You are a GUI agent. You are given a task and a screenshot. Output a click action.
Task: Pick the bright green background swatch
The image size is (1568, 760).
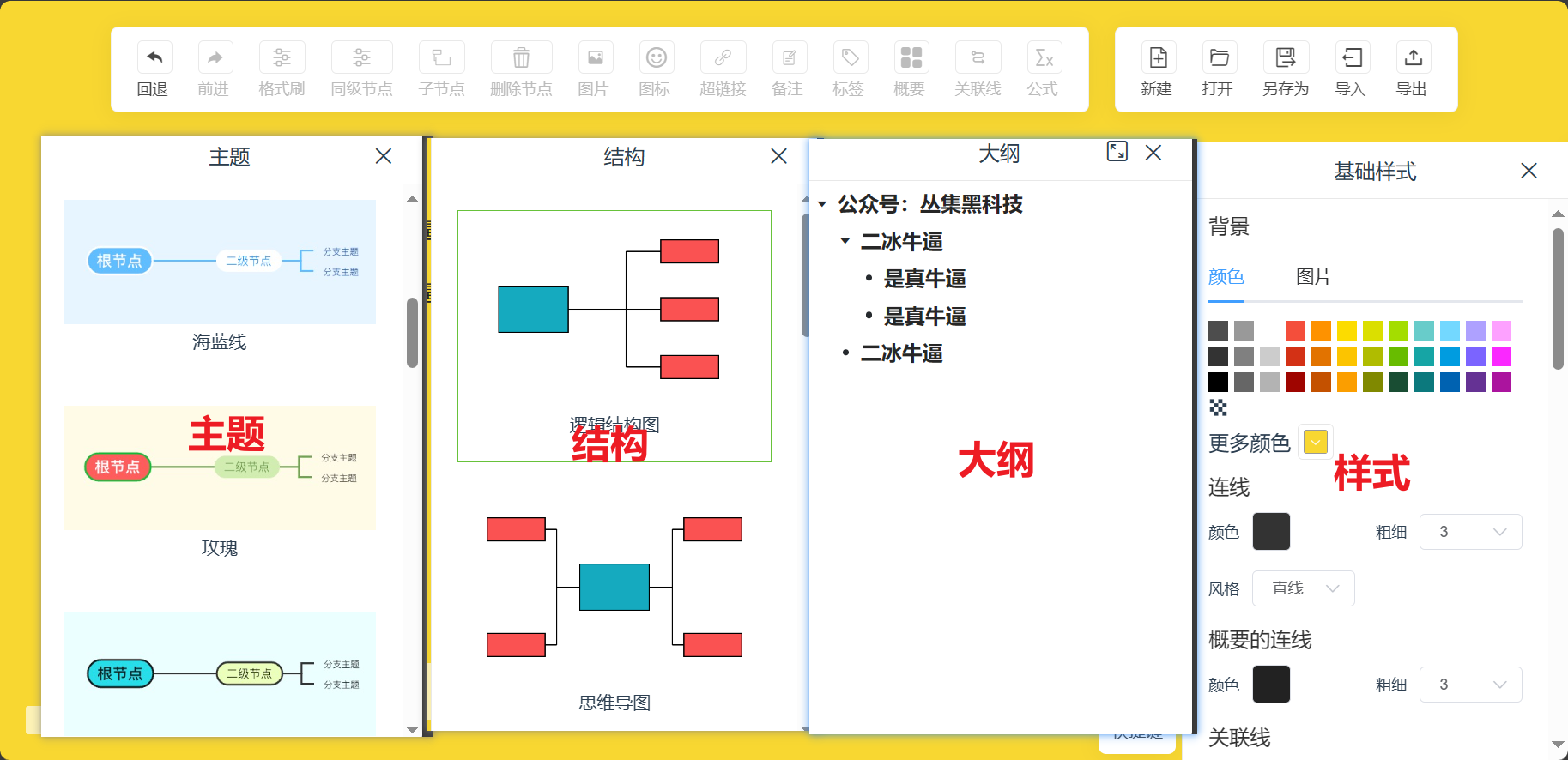1398,330
